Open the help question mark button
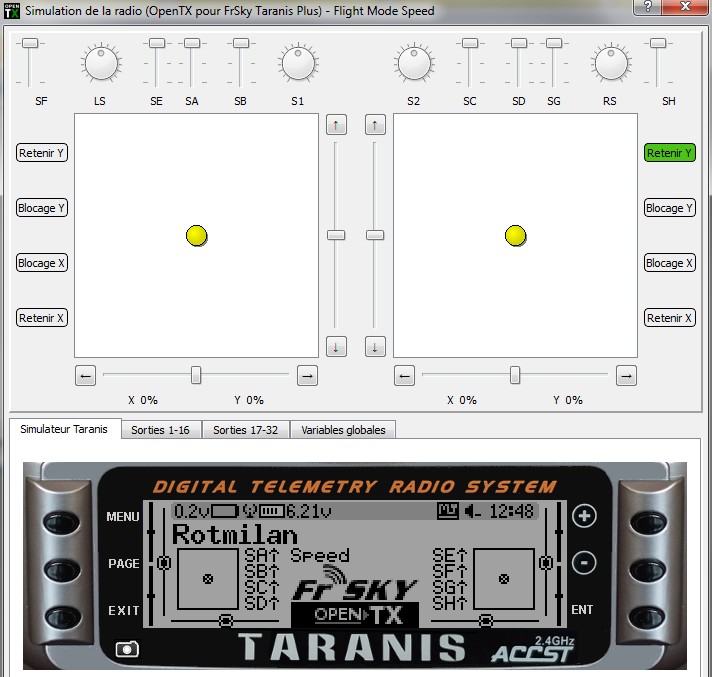 [648, 7]
